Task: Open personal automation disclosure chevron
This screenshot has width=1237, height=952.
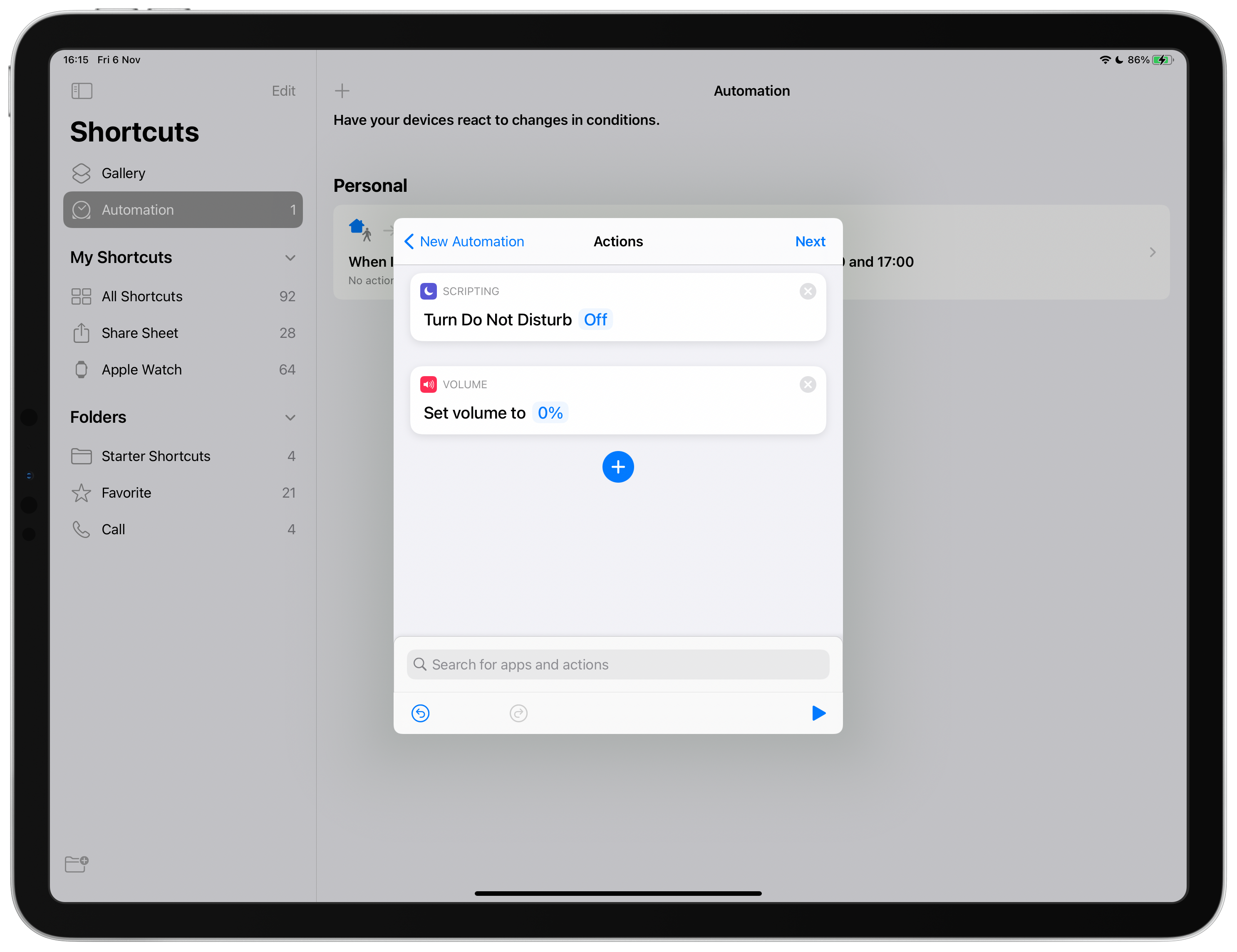Action: (1152, 252)
